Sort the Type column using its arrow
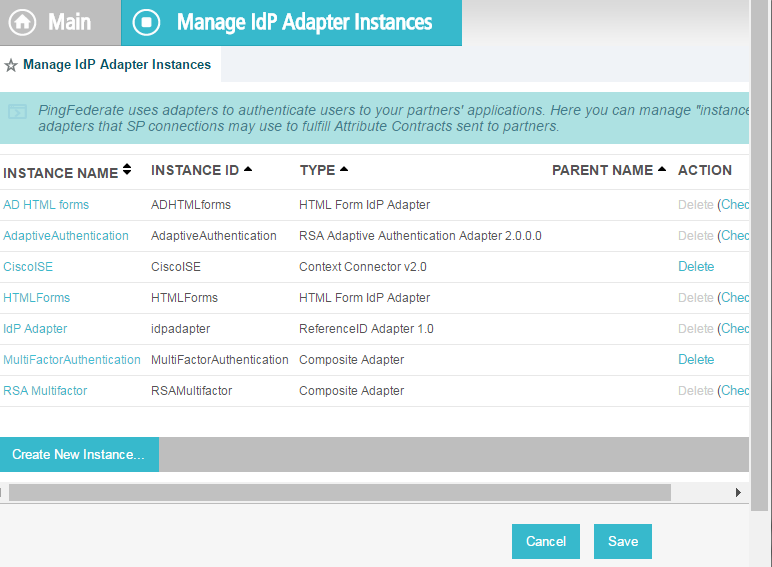 pyautogui.click(x=344, y=169)
